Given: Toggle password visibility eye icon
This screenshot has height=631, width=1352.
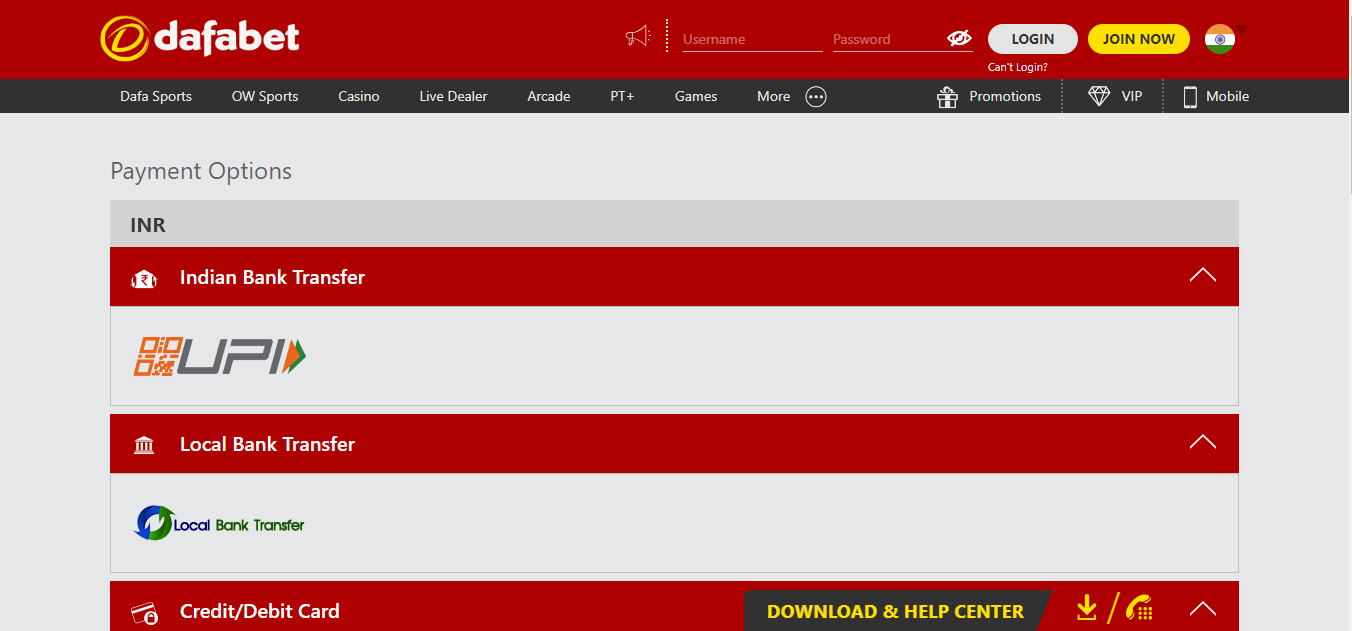Looking at the screenshot, I should 959,39.
